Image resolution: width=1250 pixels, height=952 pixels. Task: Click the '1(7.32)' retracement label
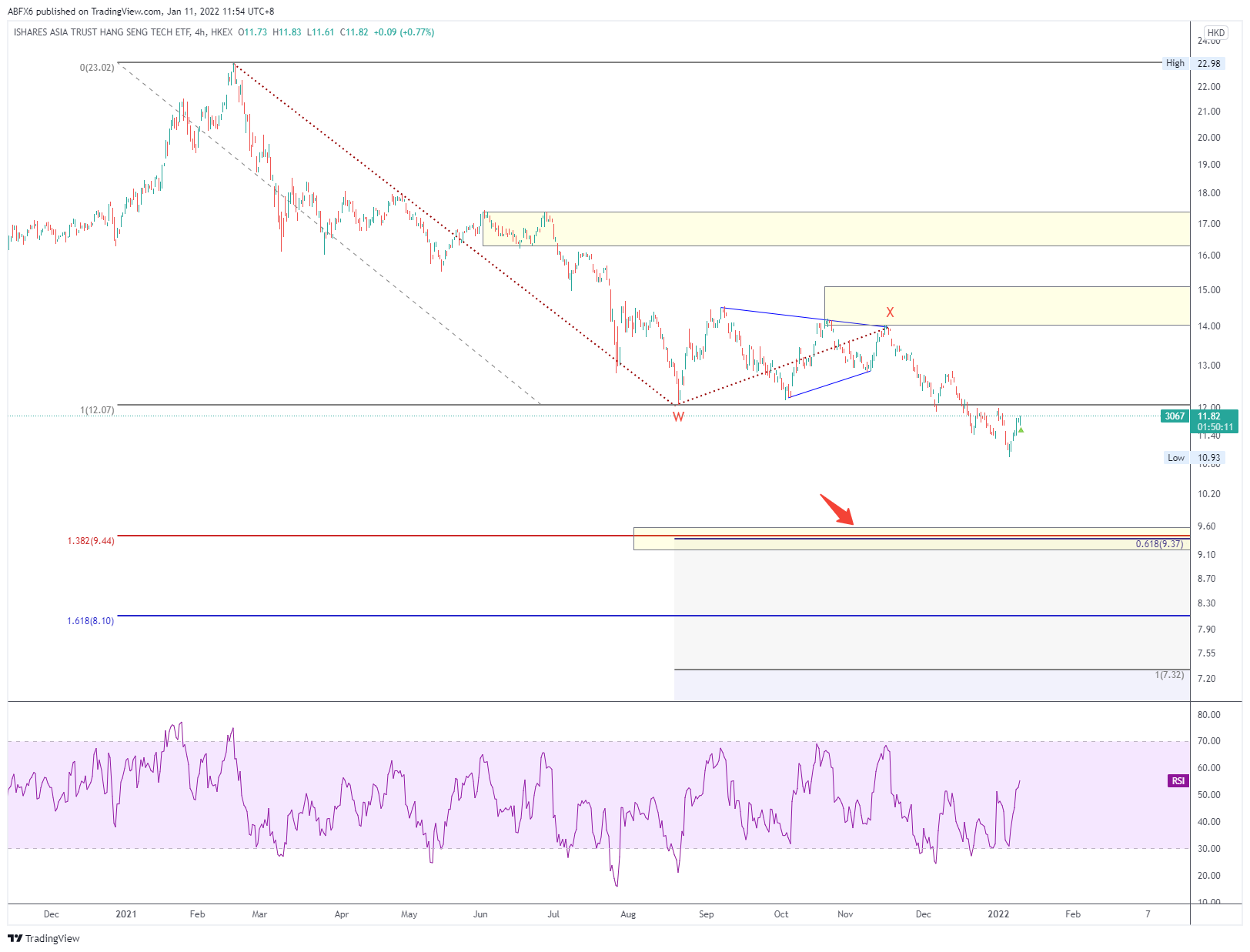[1169, 675]
